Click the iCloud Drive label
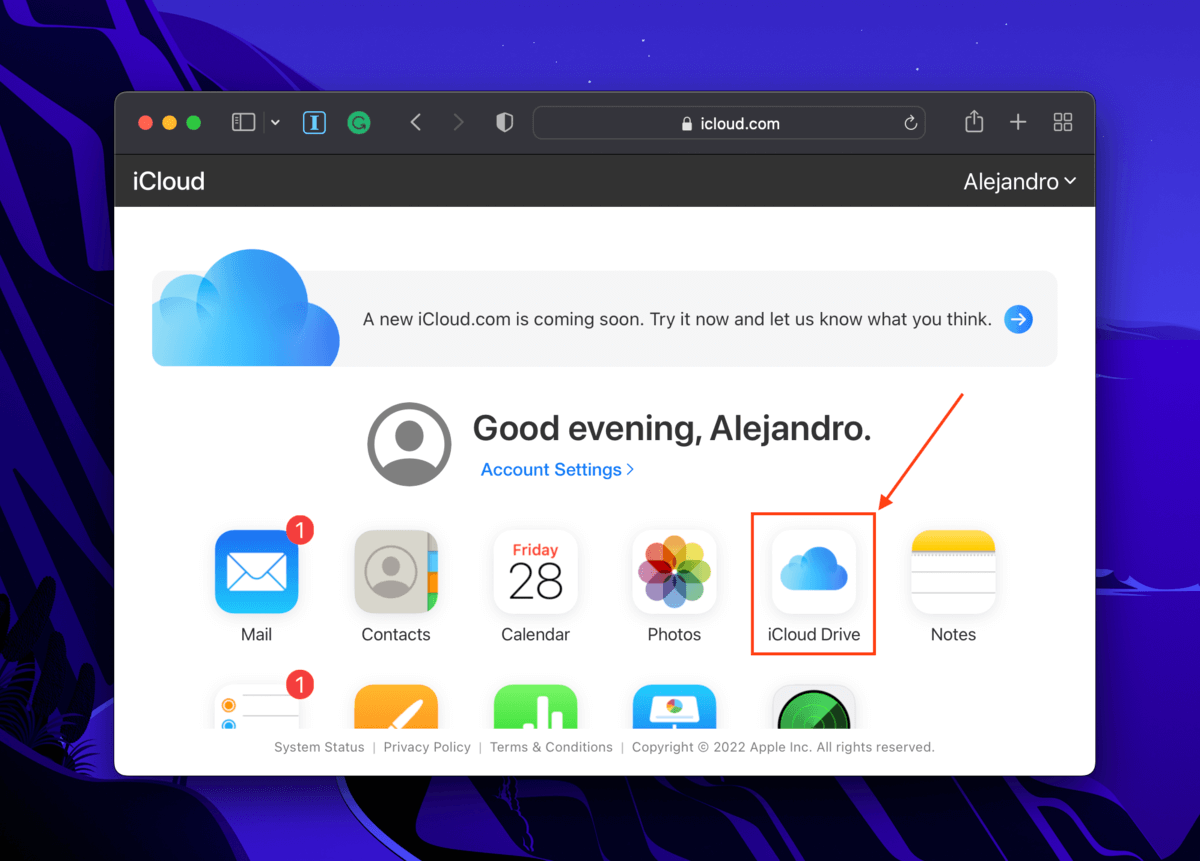This screenshot has height=861, width=1200. click(x=814, y=635)
